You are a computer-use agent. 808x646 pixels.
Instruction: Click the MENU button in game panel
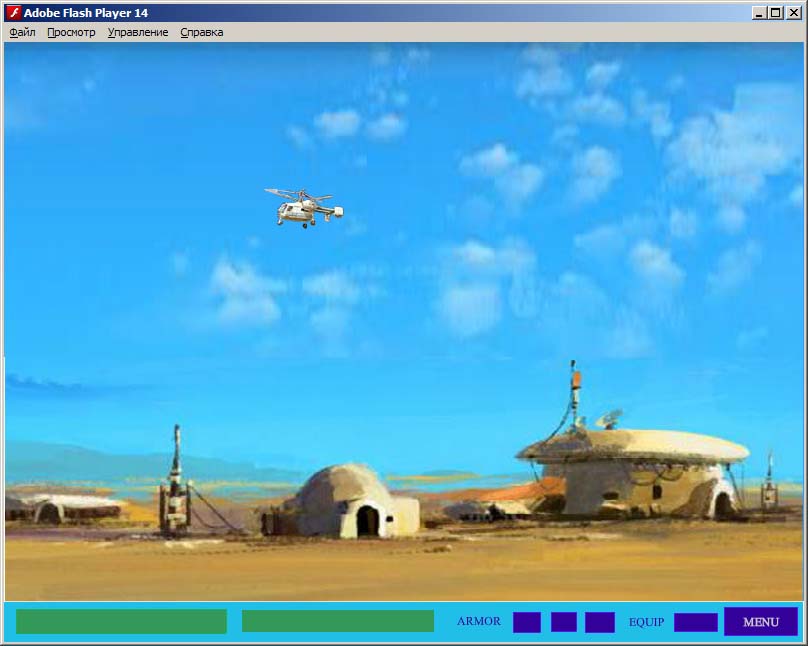tap(761, 621)
